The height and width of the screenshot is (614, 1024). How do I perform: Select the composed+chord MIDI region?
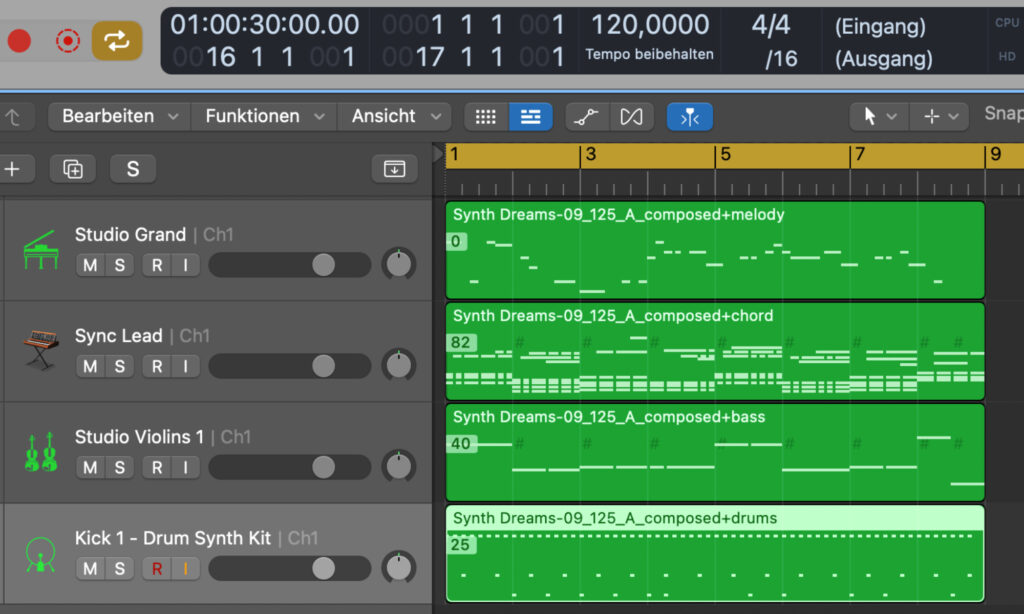pyautogui.click(x=715, y=351)
